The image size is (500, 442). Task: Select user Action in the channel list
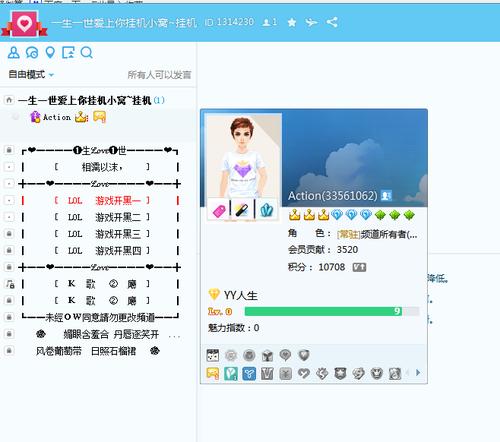tap(57, 117)
